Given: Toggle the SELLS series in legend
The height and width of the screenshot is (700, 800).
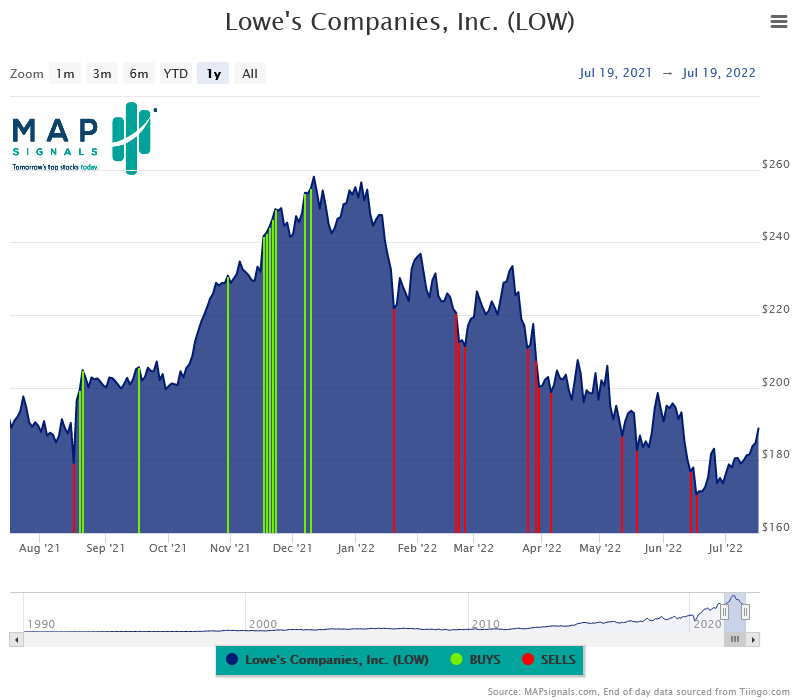Looking at the screenshot, I should point(549,660).
